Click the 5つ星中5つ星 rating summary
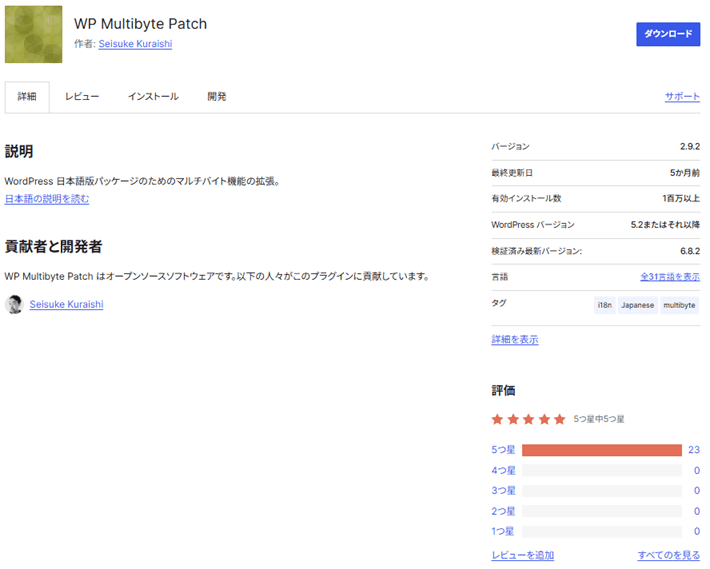 599,419
